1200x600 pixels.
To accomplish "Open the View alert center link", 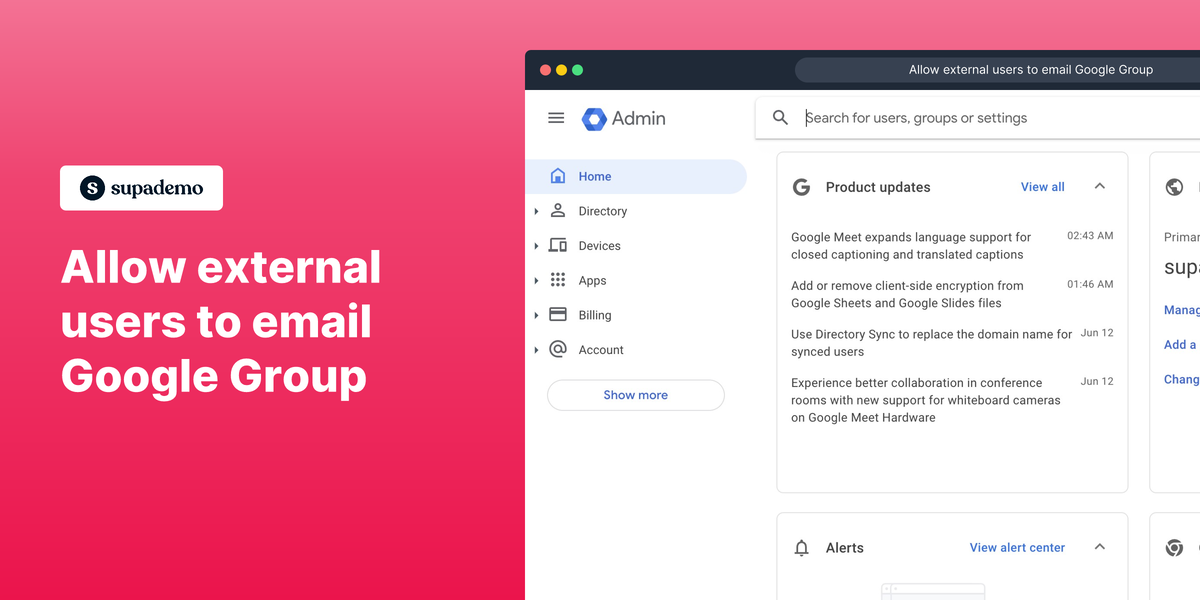I will (x=1016, y=547).
